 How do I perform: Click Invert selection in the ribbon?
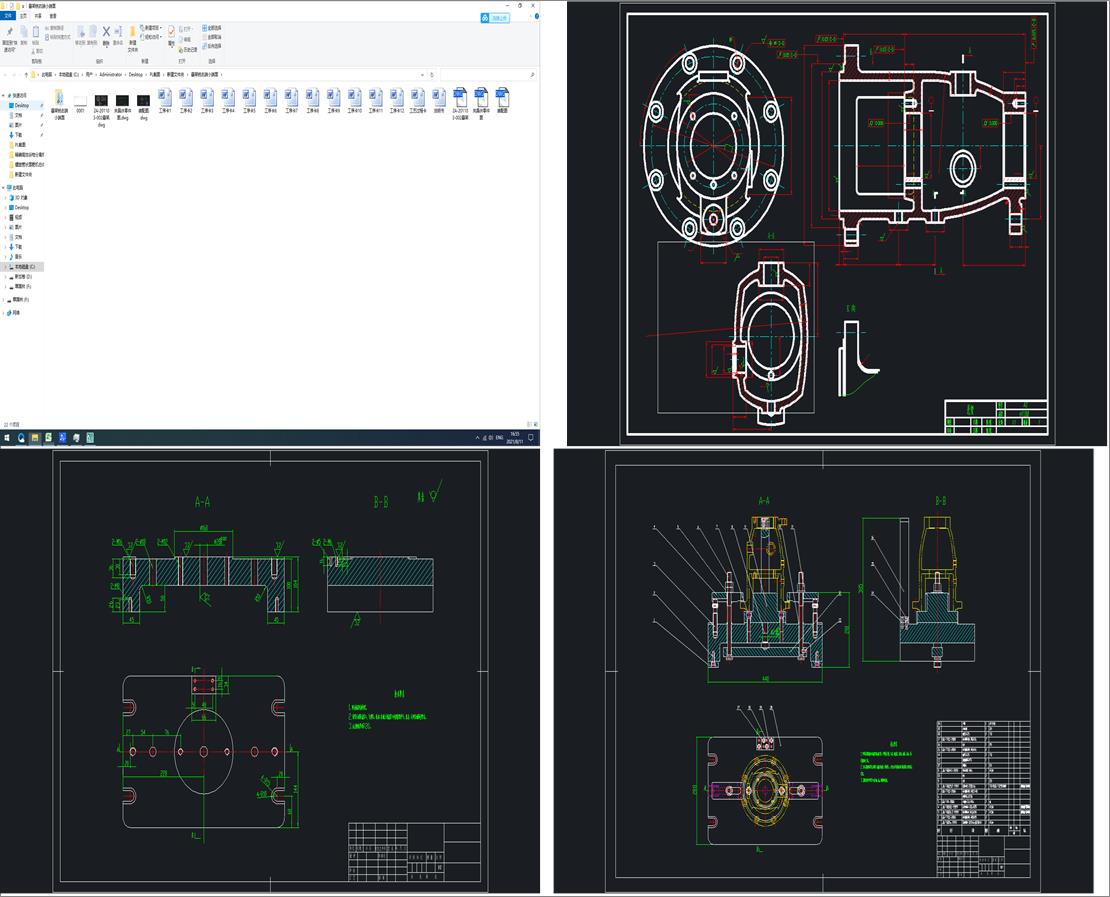point(212,46)
